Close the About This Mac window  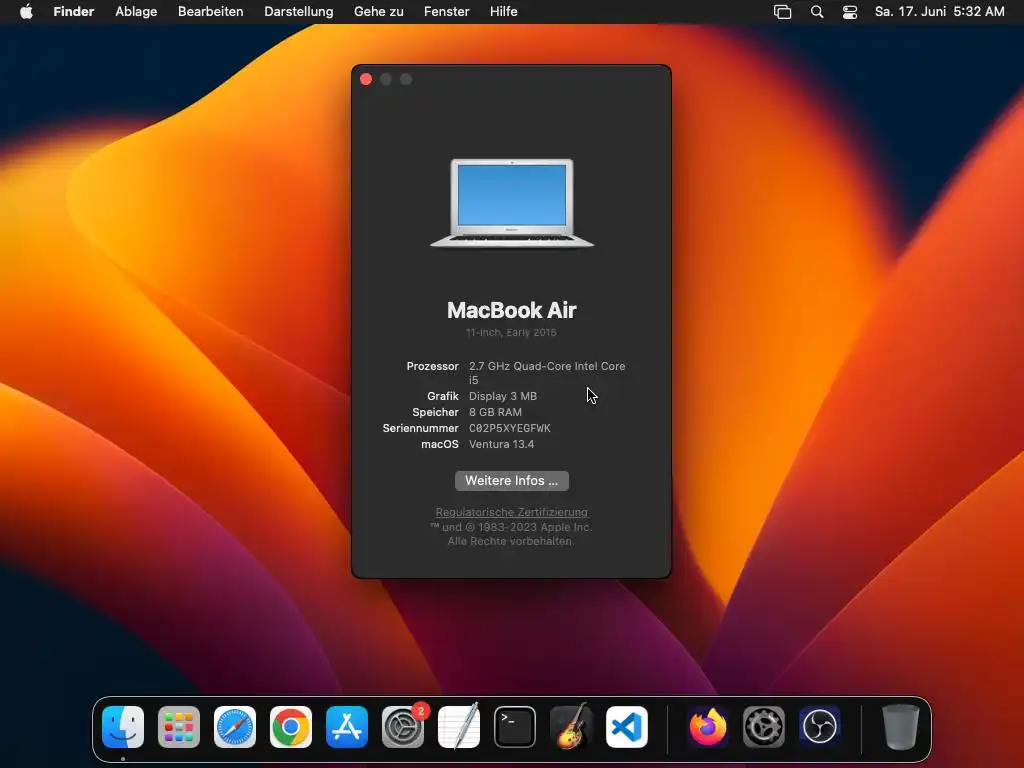pyautogui.click(x=366, y=79)
